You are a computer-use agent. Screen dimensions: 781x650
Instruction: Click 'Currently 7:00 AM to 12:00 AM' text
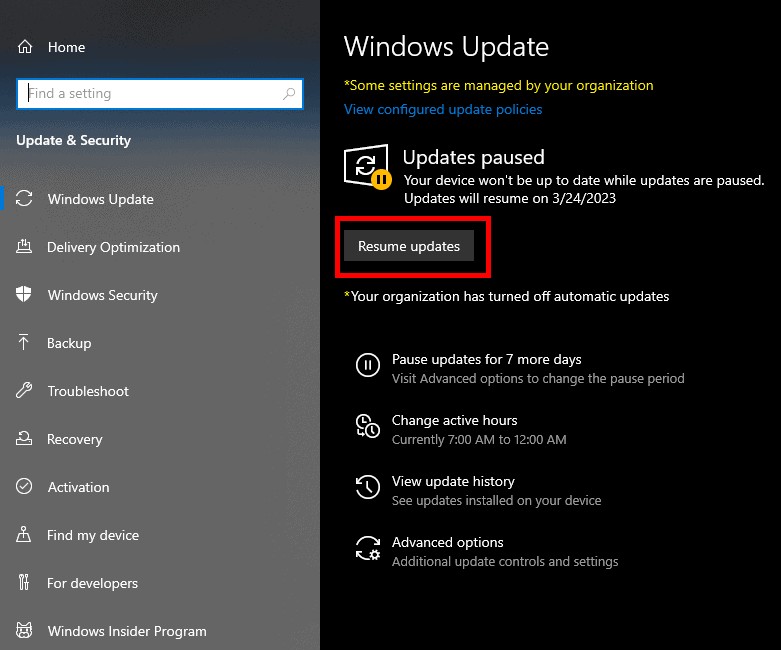(x=479, y=440)
